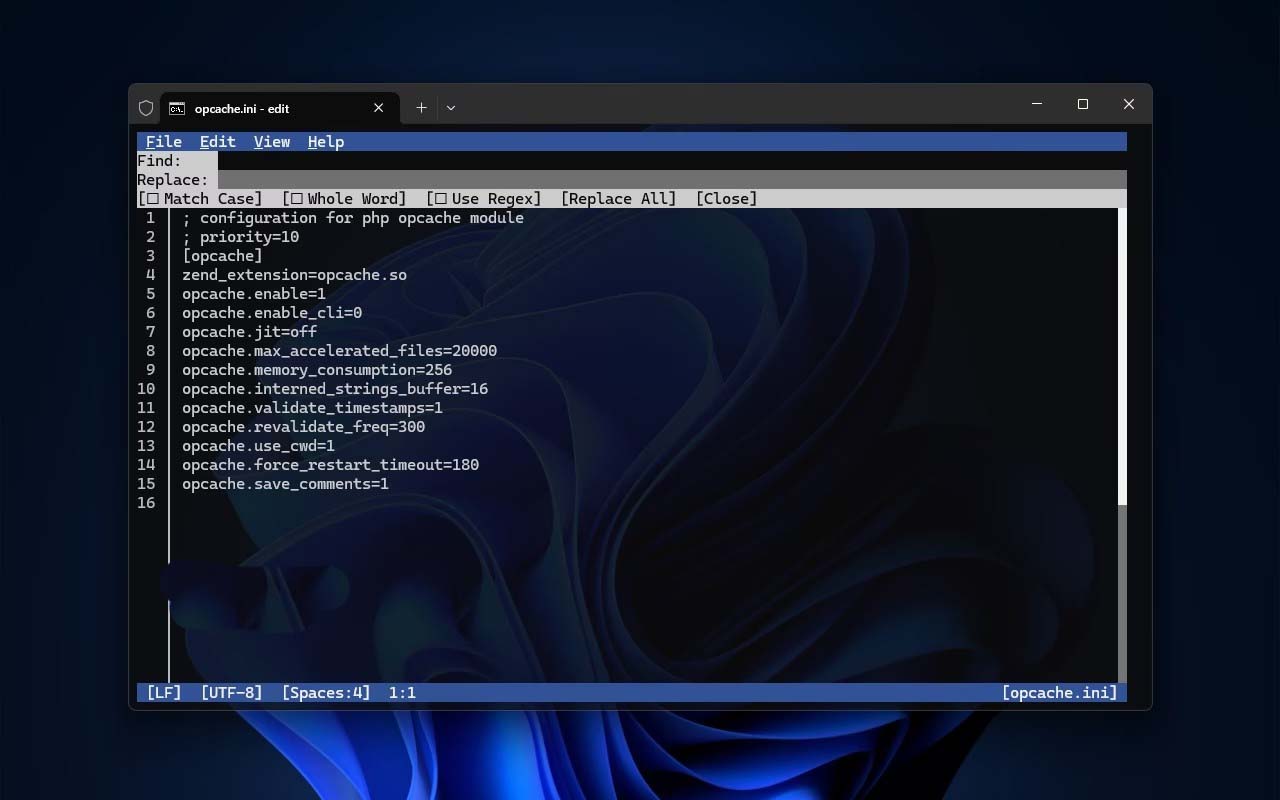
Task: Maximize the terminal window
Action: pos(1082,104)
